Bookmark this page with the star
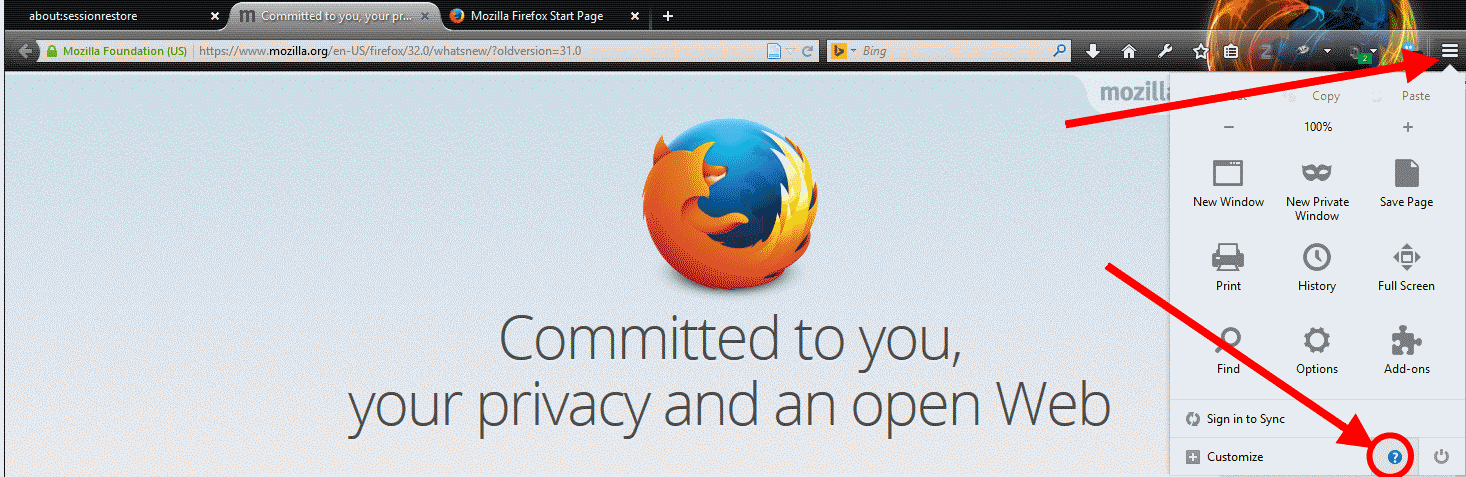The image size is (1466, 477). coord(1201,51)
